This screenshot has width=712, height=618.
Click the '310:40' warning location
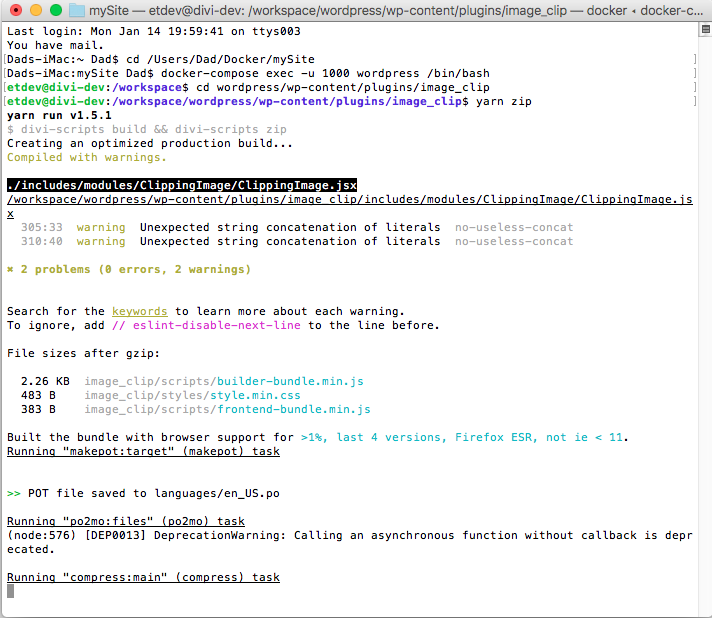point(42,242)
